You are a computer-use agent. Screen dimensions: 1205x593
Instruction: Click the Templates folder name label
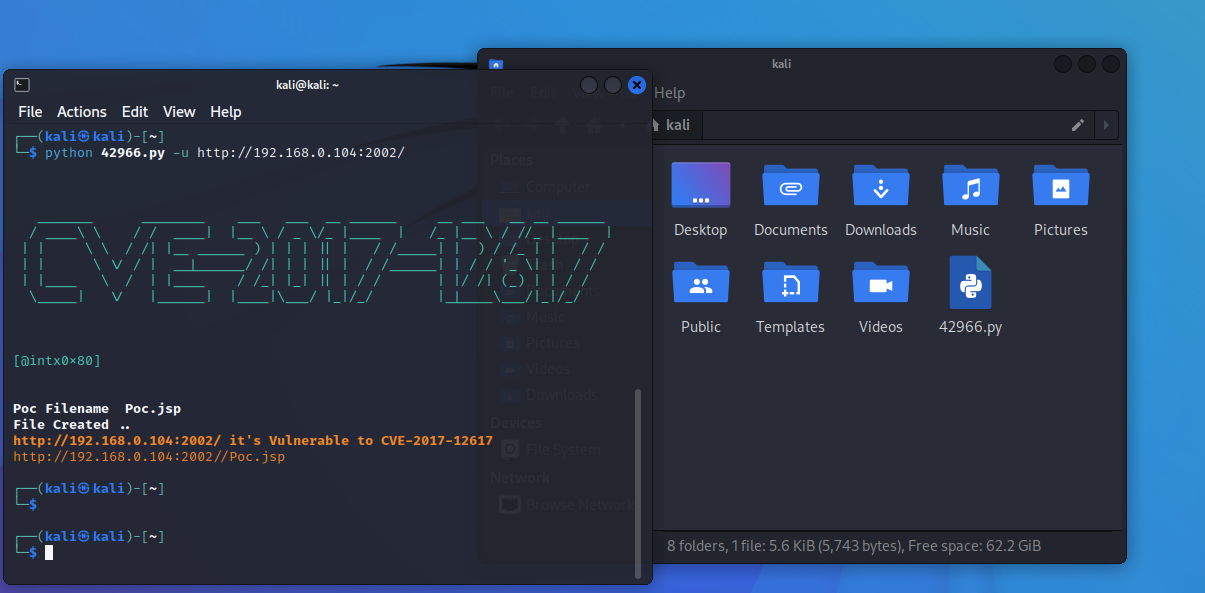click(x=791, y=327)
